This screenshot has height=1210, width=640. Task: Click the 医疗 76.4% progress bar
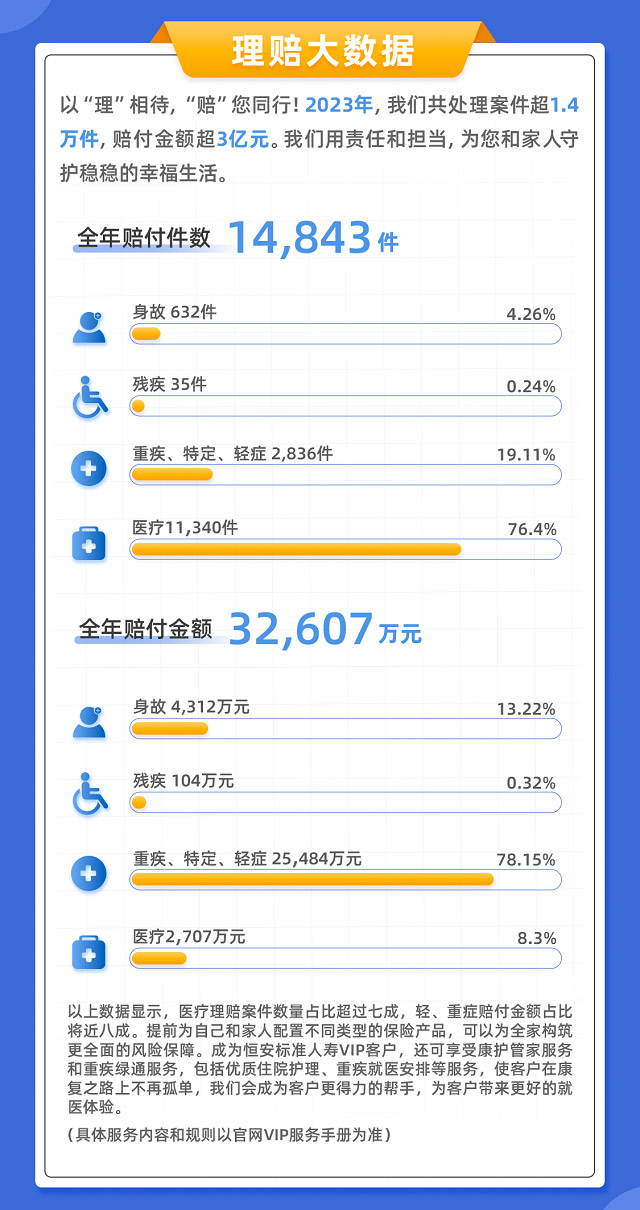345,549
